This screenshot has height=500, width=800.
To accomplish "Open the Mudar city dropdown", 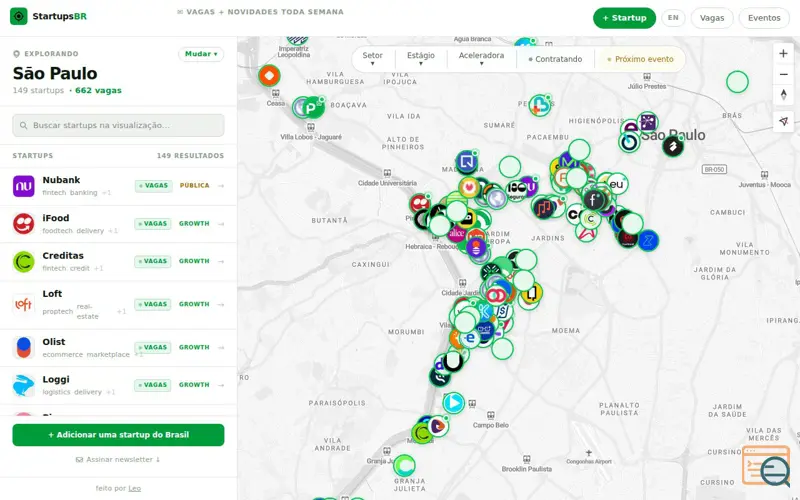I will 201,54.
